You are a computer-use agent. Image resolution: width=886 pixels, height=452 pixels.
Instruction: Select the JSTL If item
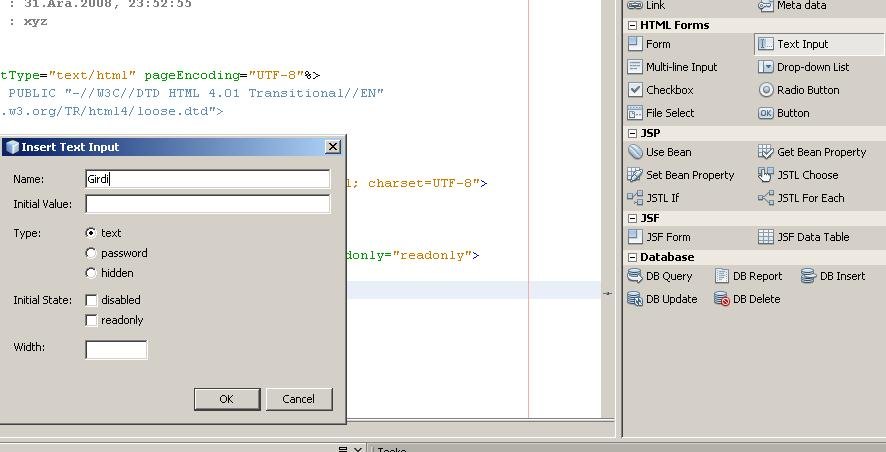click(653, 198)
